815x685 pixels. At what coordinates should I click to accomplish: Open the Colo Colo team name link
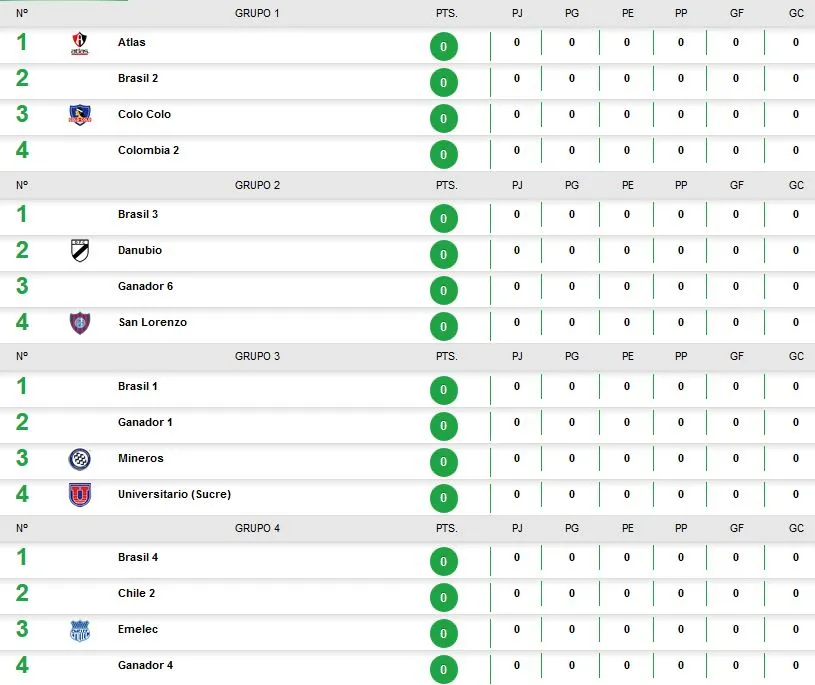tap(144, 114)
